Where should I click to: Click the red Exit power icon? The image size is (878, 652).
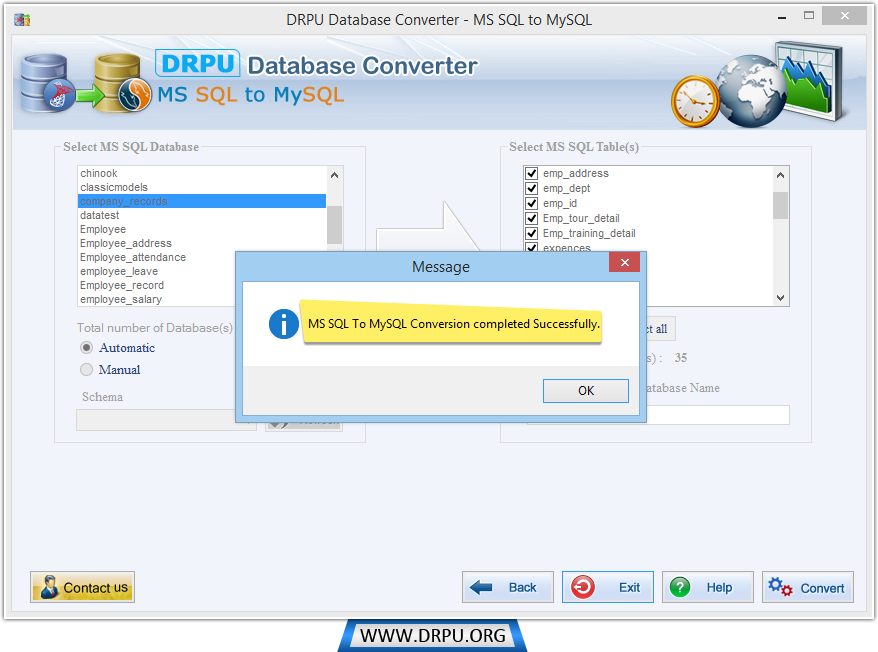pyautogui.click(x=582, y=587)
